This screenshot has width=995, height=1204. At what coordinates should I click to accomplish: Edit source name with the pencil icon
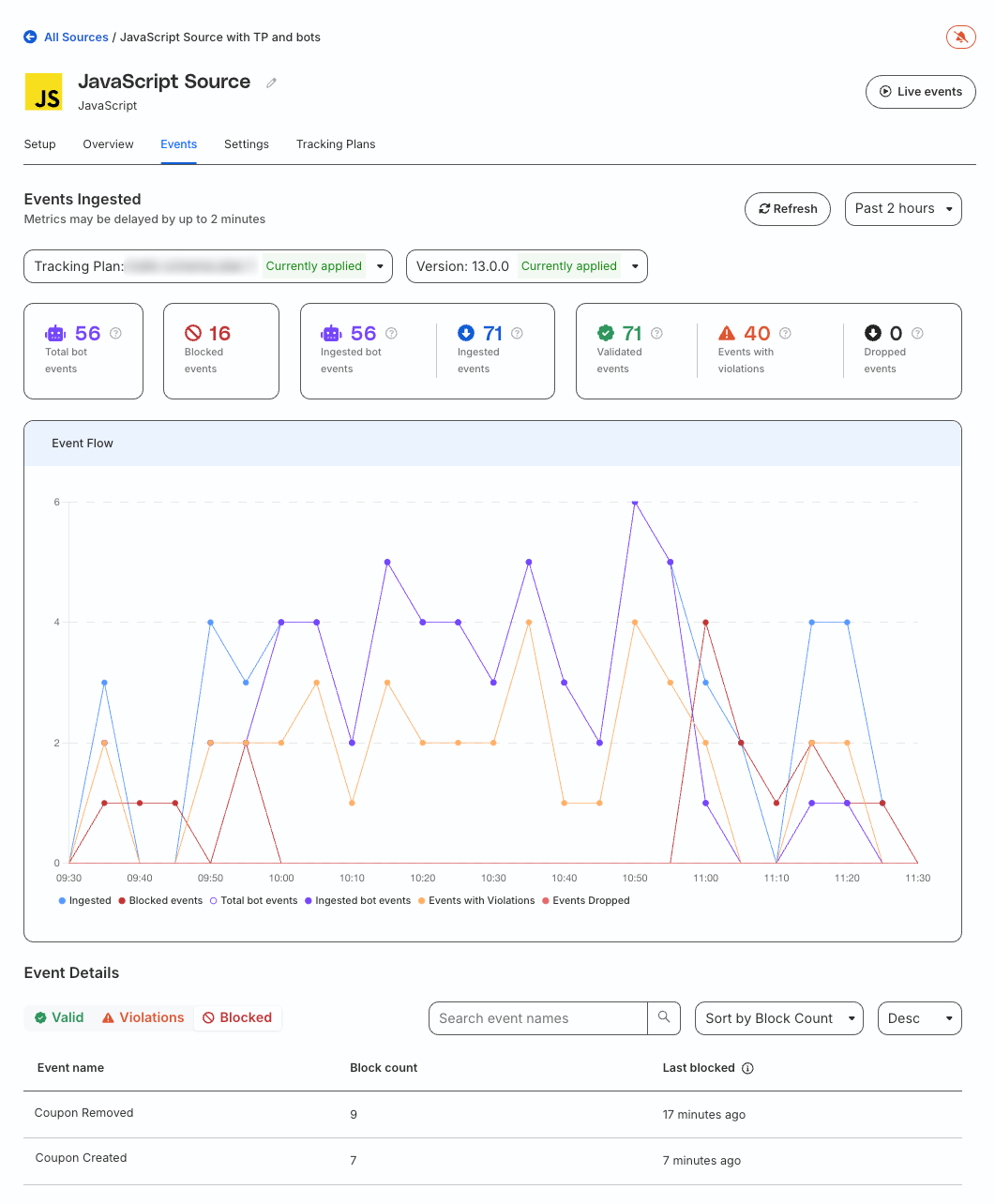[x=271, y=83]
